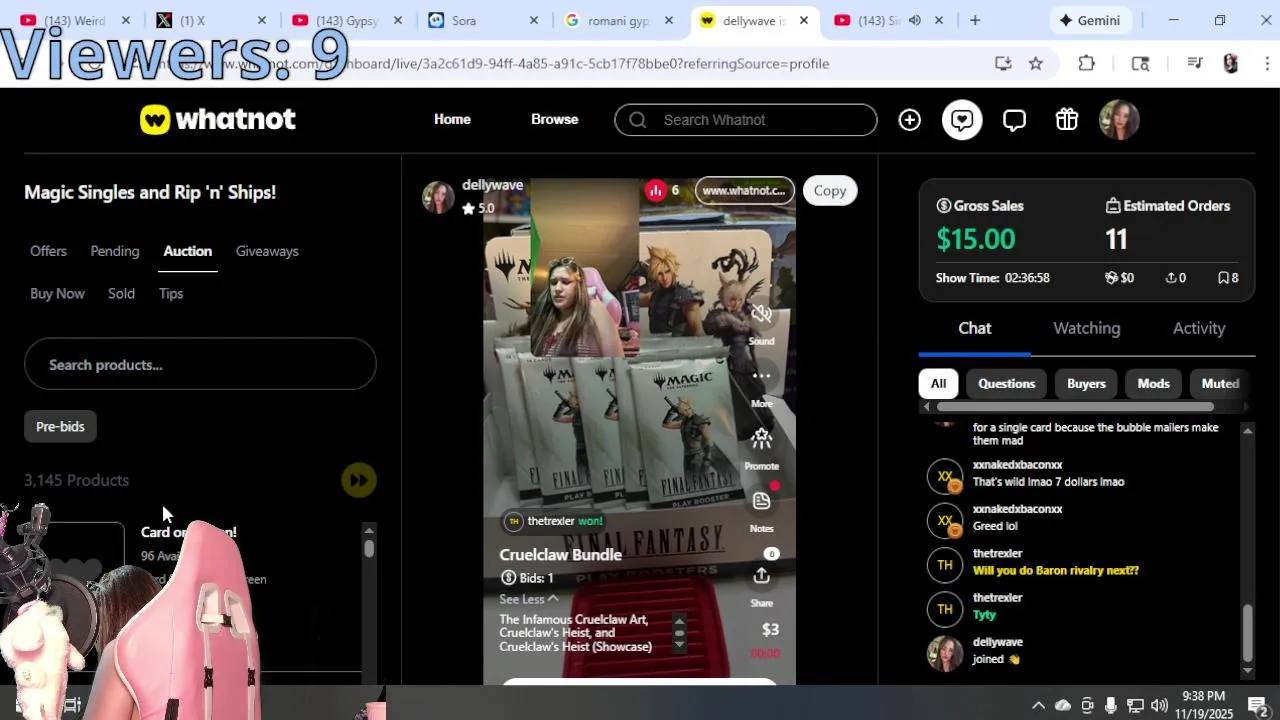Click the chat filter horizontal scrollbar

(1075, 407)
